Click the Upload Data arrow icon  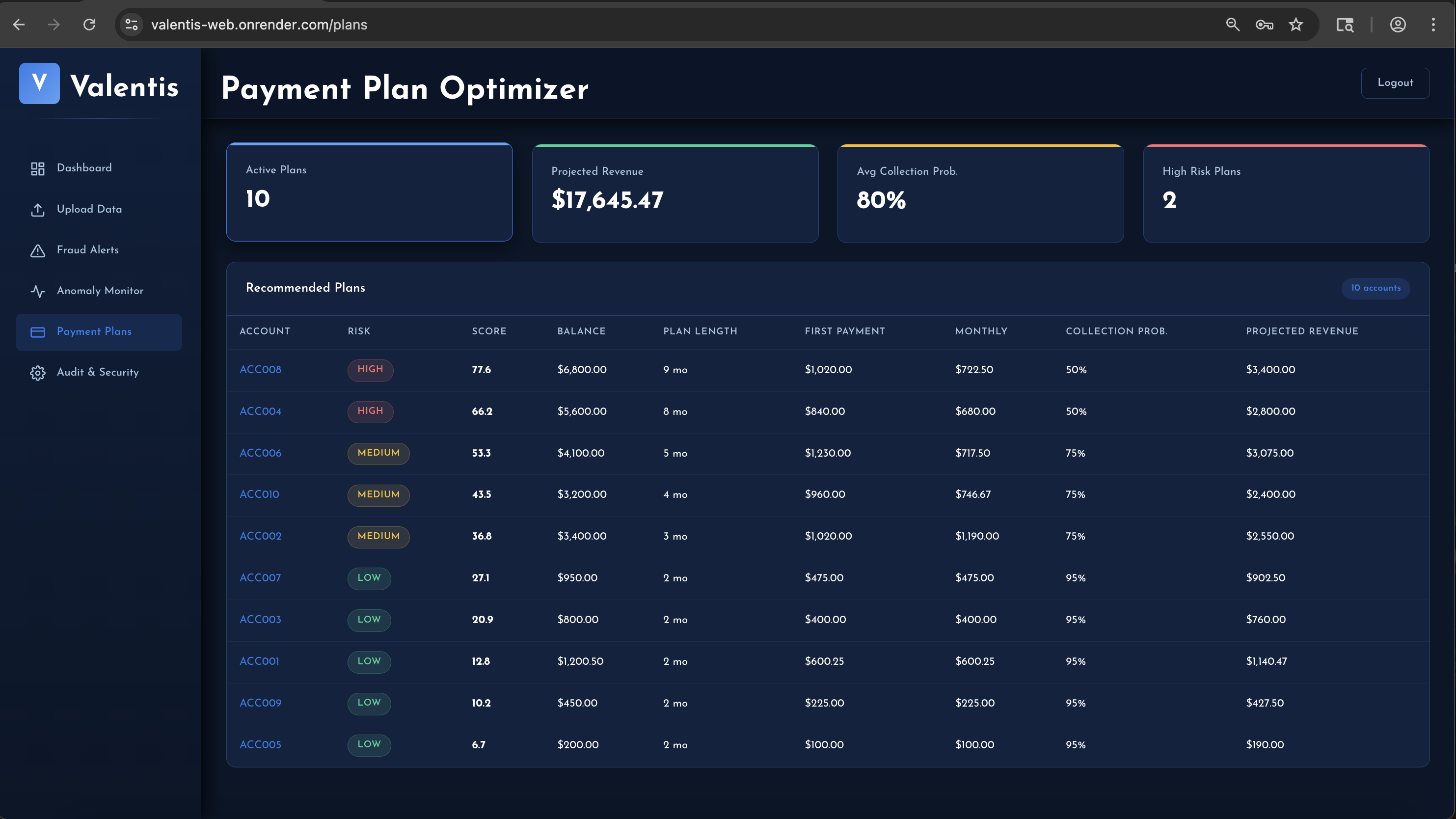[37, 210]
